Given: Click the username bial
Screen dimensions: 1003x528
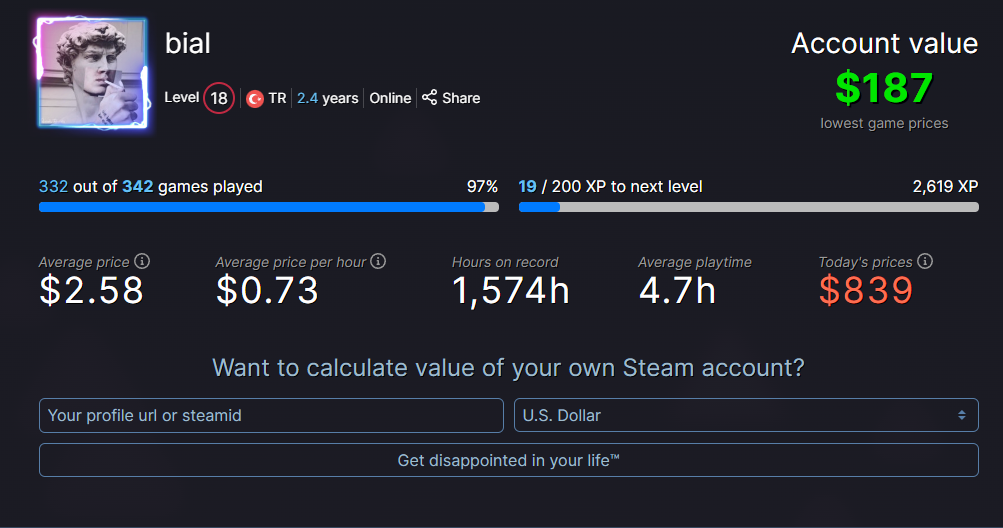Looking at the screenshot, I should [x=188, y=45].
